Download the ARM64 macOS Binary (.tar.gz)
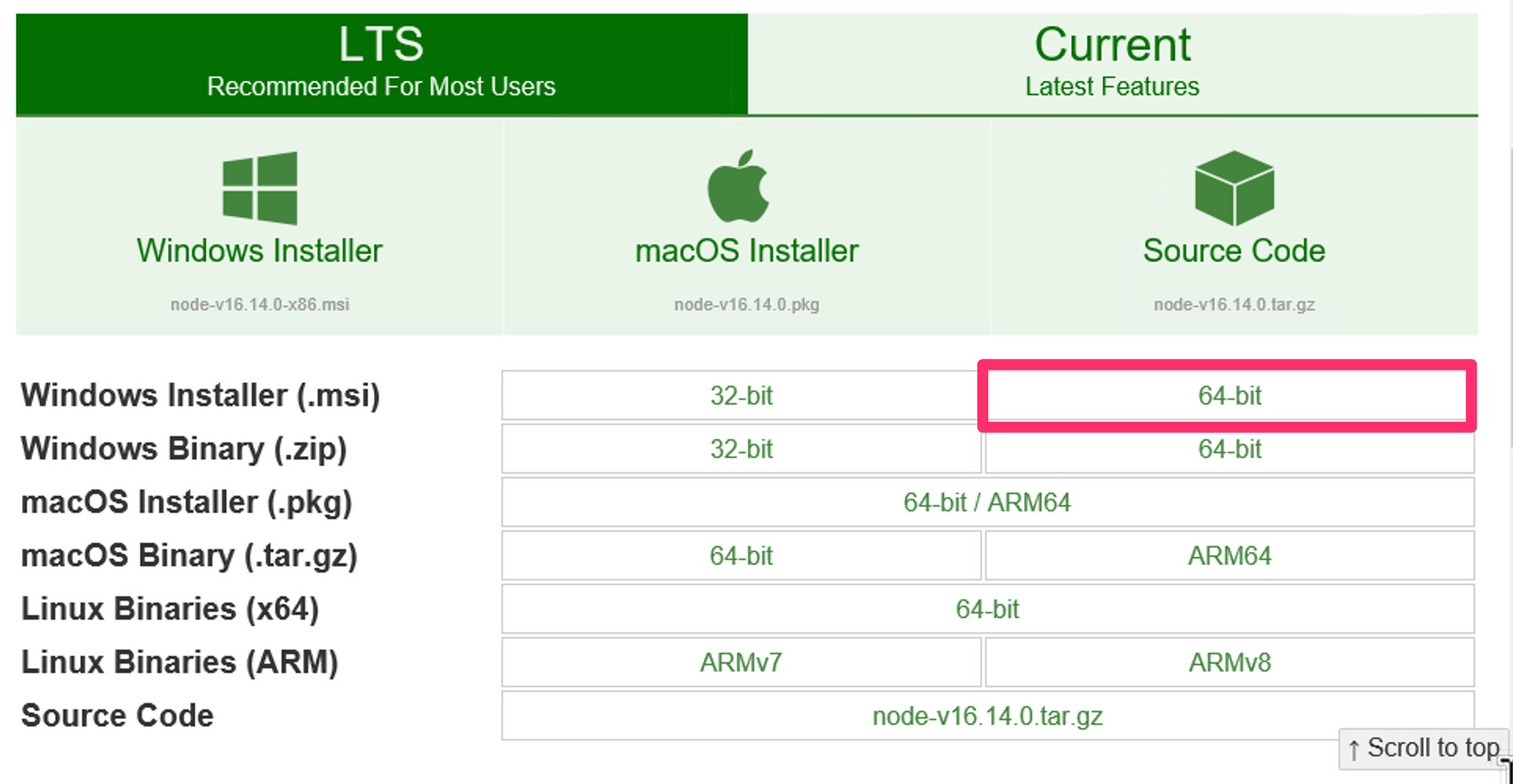 pos(1228,556)
